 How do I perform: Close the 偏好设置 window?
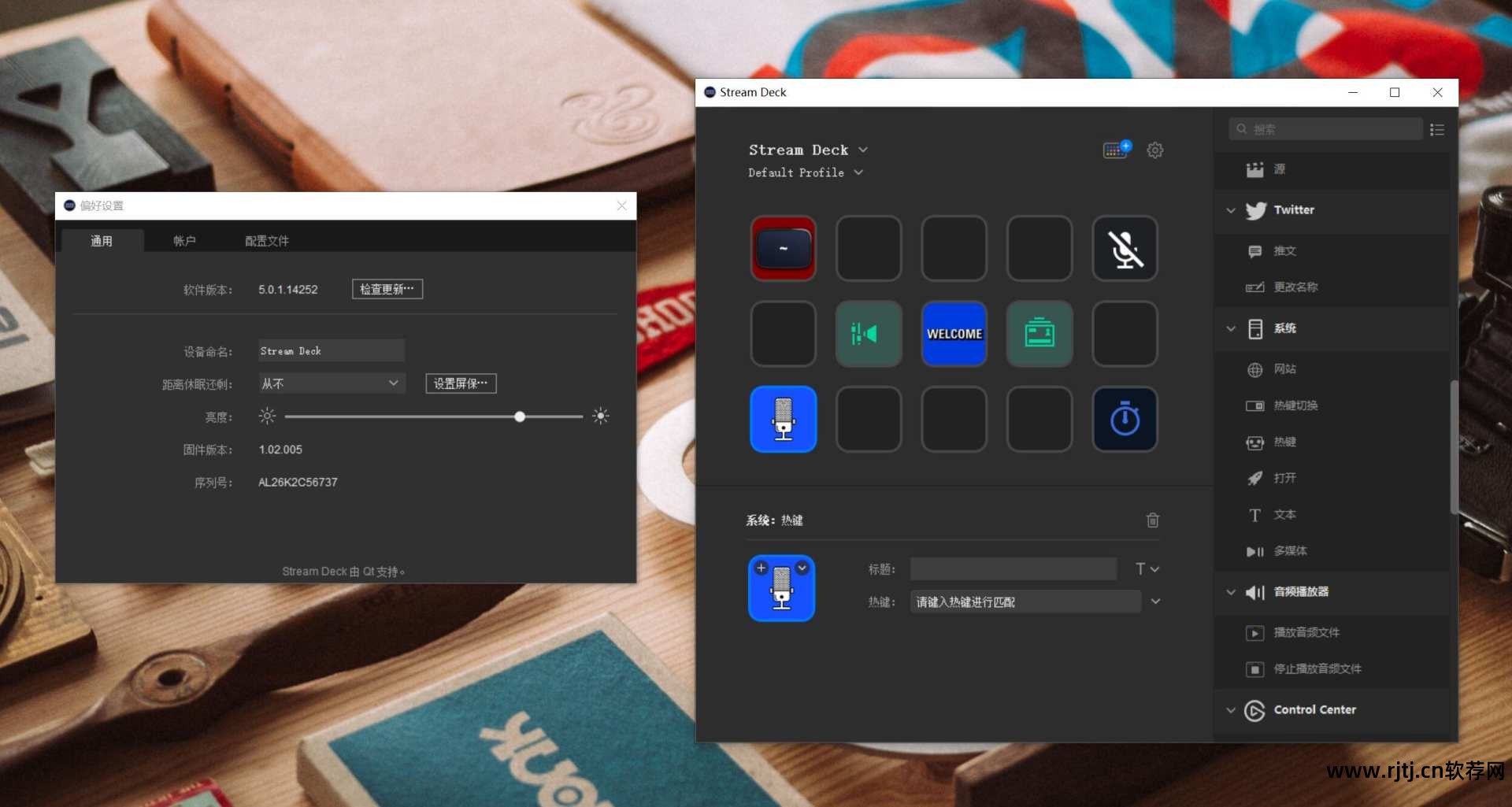point(621,205)
